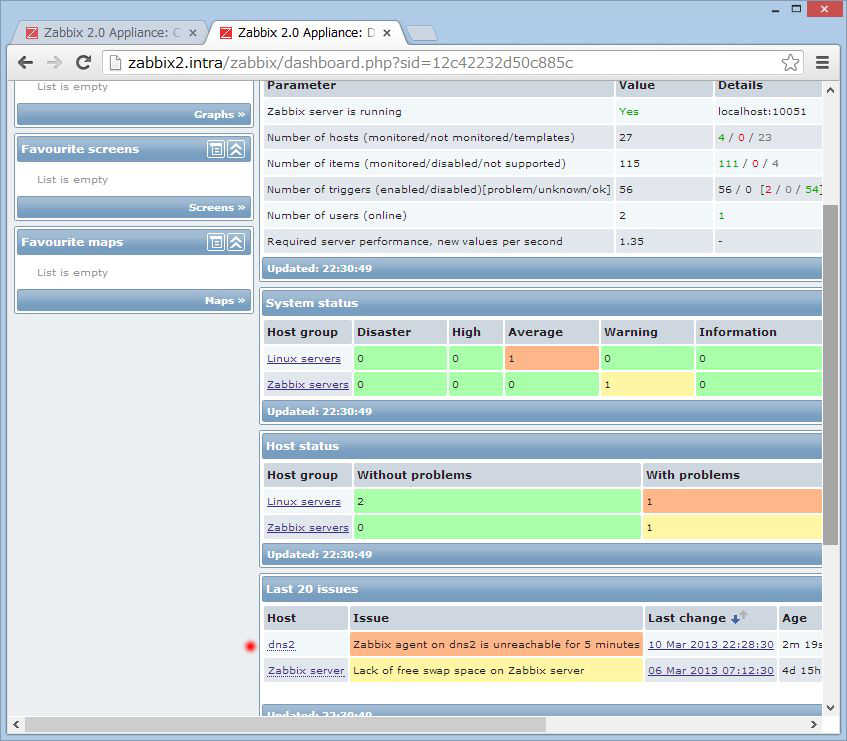The width and height of the screenshot is (847, 741).
Task: Open the Favourite screens menu icon
Action: (x=216, y=149)
